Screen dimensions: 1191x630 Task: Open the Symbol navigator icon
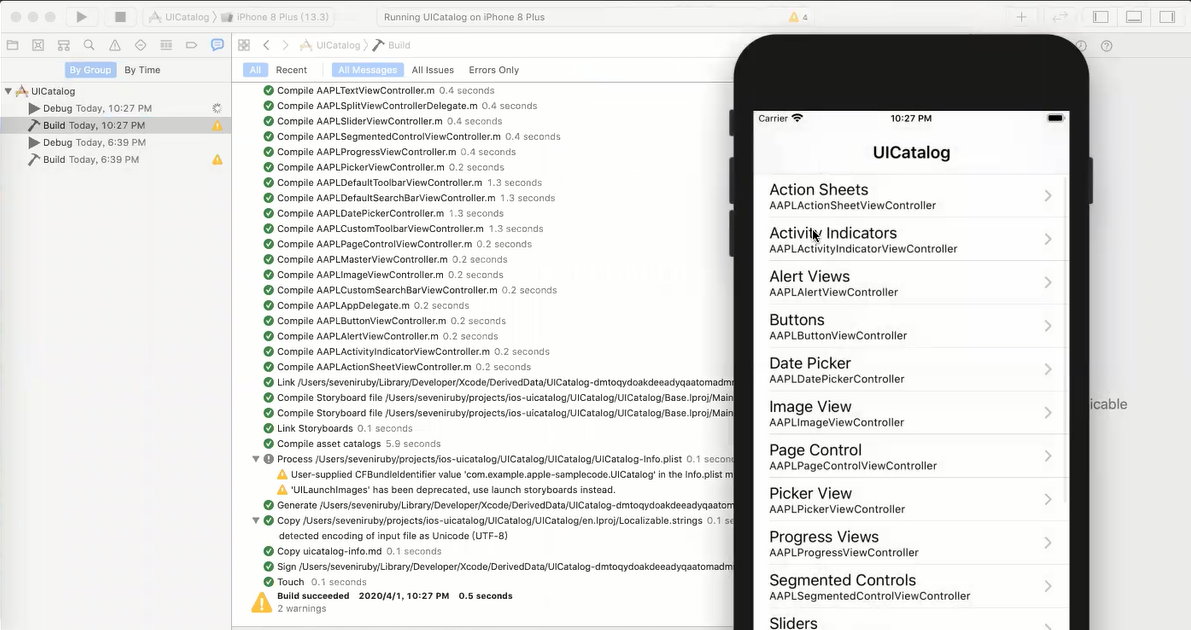64,46
